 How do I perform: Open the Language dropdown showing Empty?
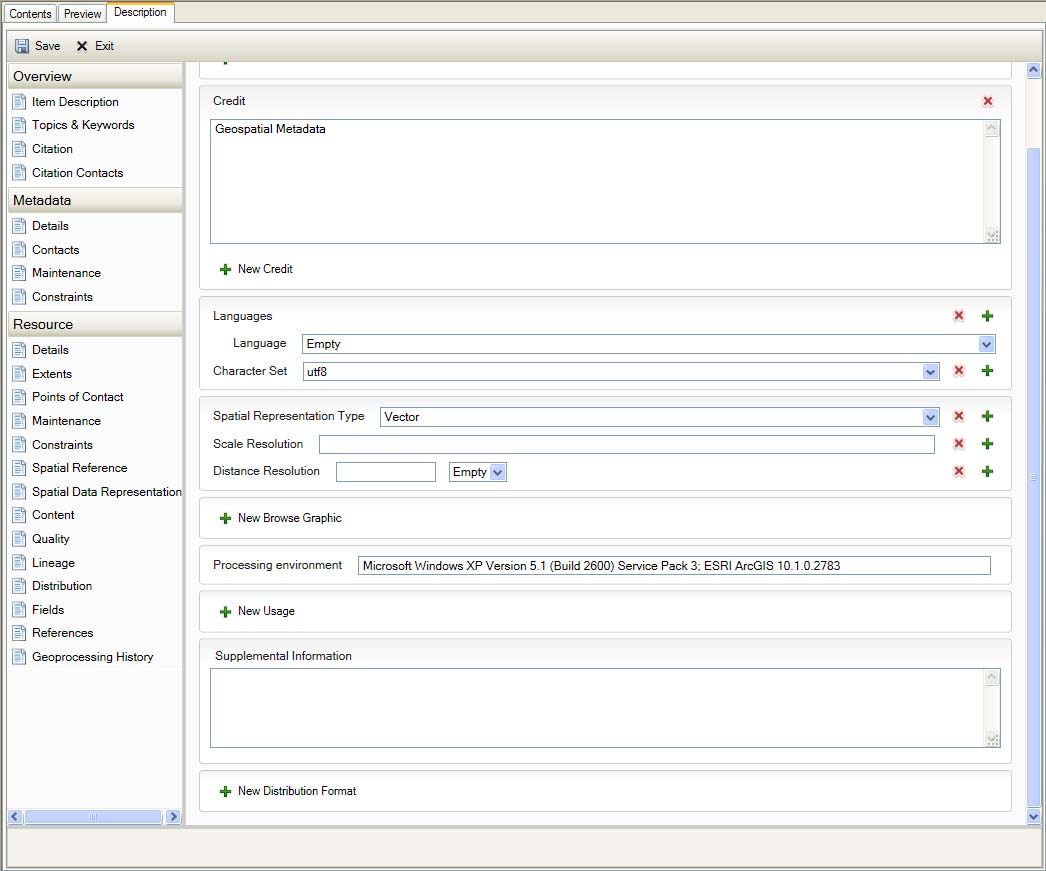click(987, 343)
